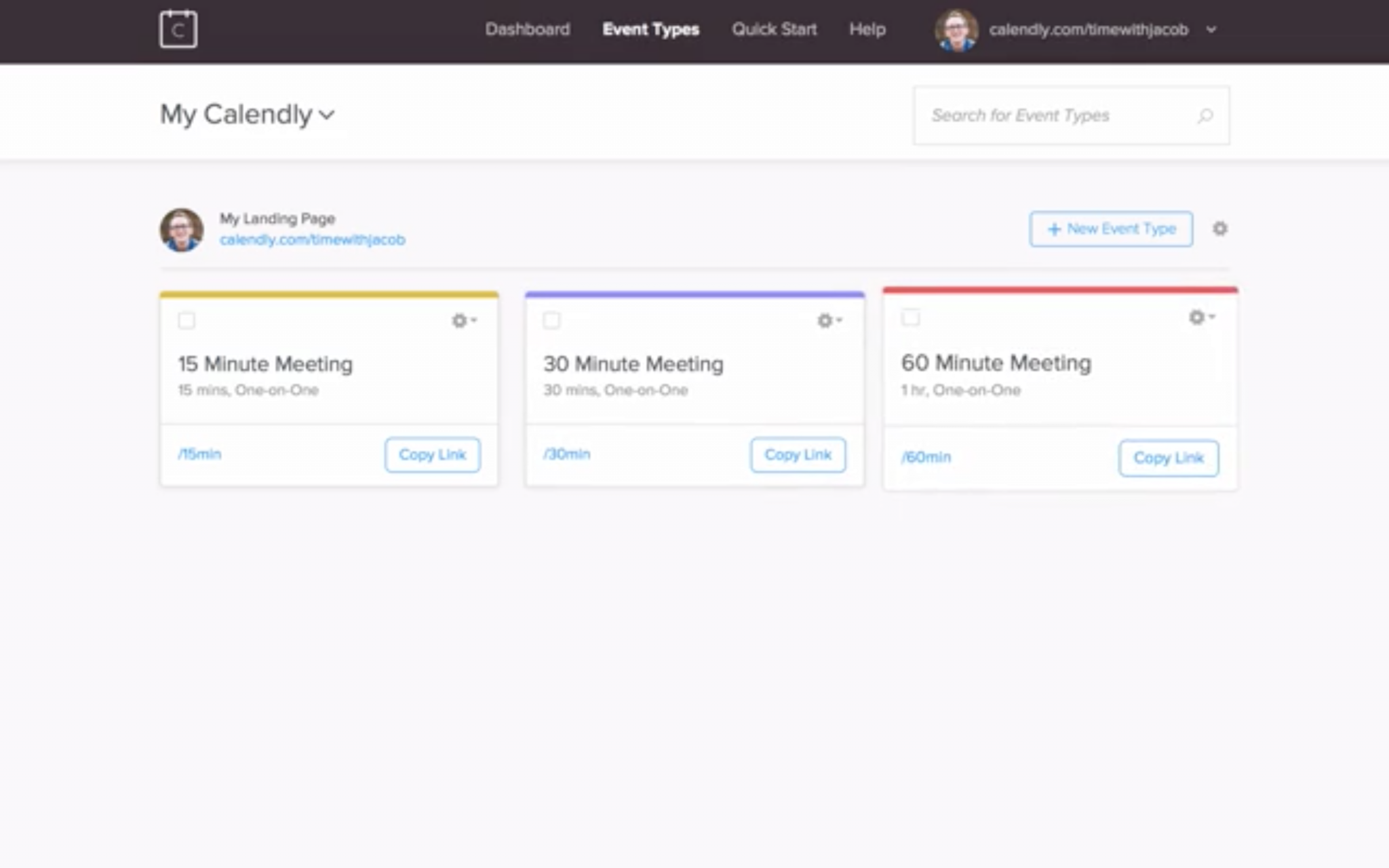Screen dimensions: 1389x868
Task: Open 60 Minute Meeting gear menu
Action: pyautogui.click(x=1201, y=317)
